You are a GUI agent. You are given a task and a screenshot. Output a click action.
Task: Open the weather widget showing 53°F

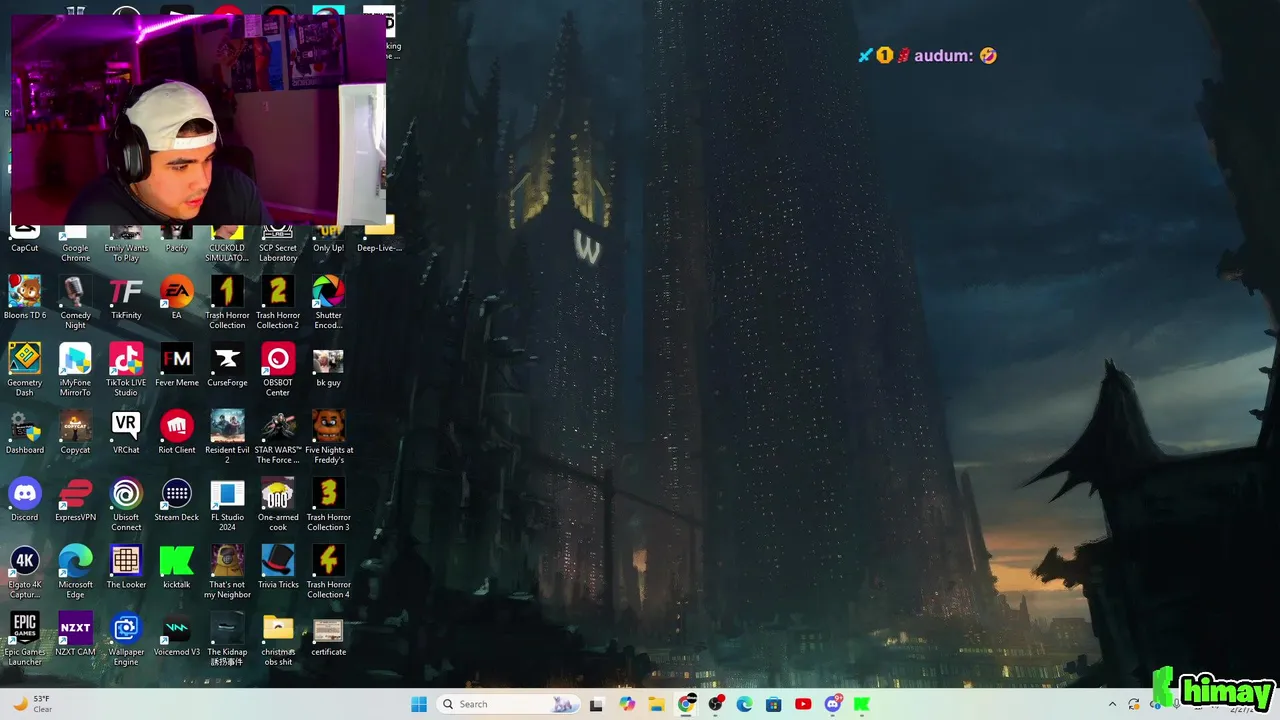30,704
